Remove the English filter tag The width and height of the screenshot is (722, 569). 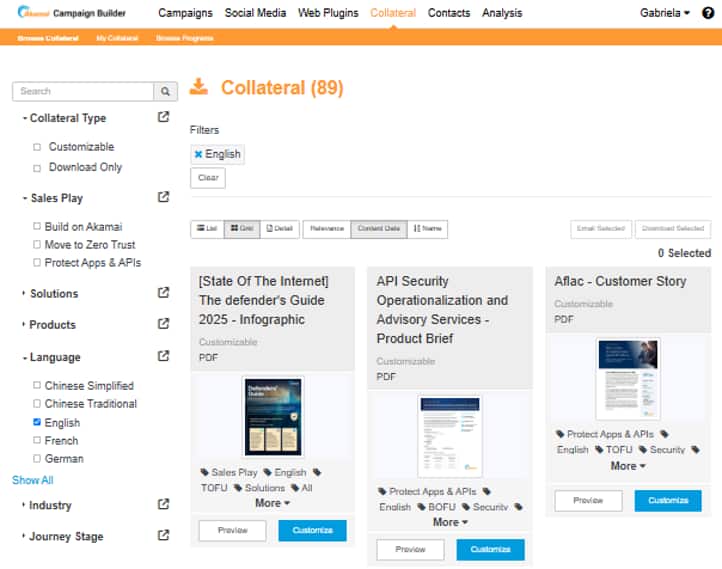[198, 154]
